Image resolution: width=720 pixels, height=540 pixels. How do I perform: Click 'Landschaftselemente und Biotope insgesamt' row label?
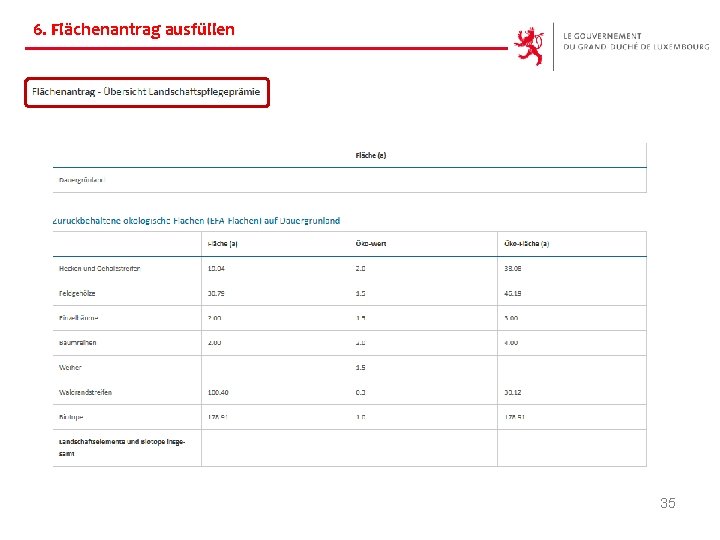122,448
